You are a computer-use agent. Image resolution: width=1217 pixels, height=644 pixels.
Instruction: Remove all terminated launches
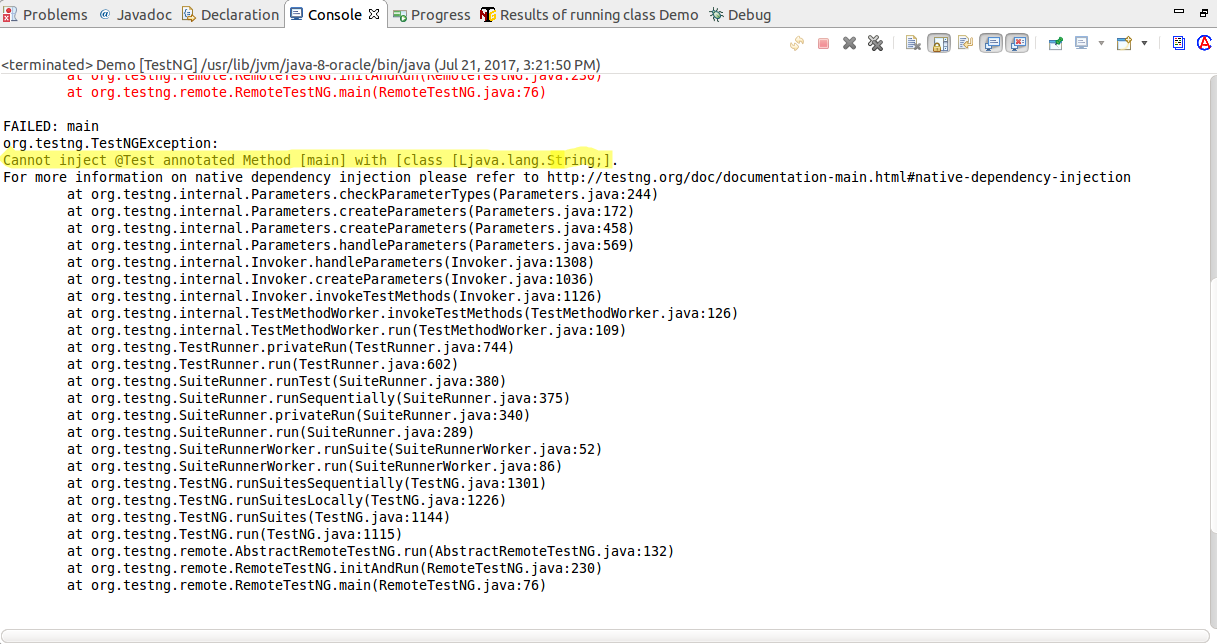875,43
